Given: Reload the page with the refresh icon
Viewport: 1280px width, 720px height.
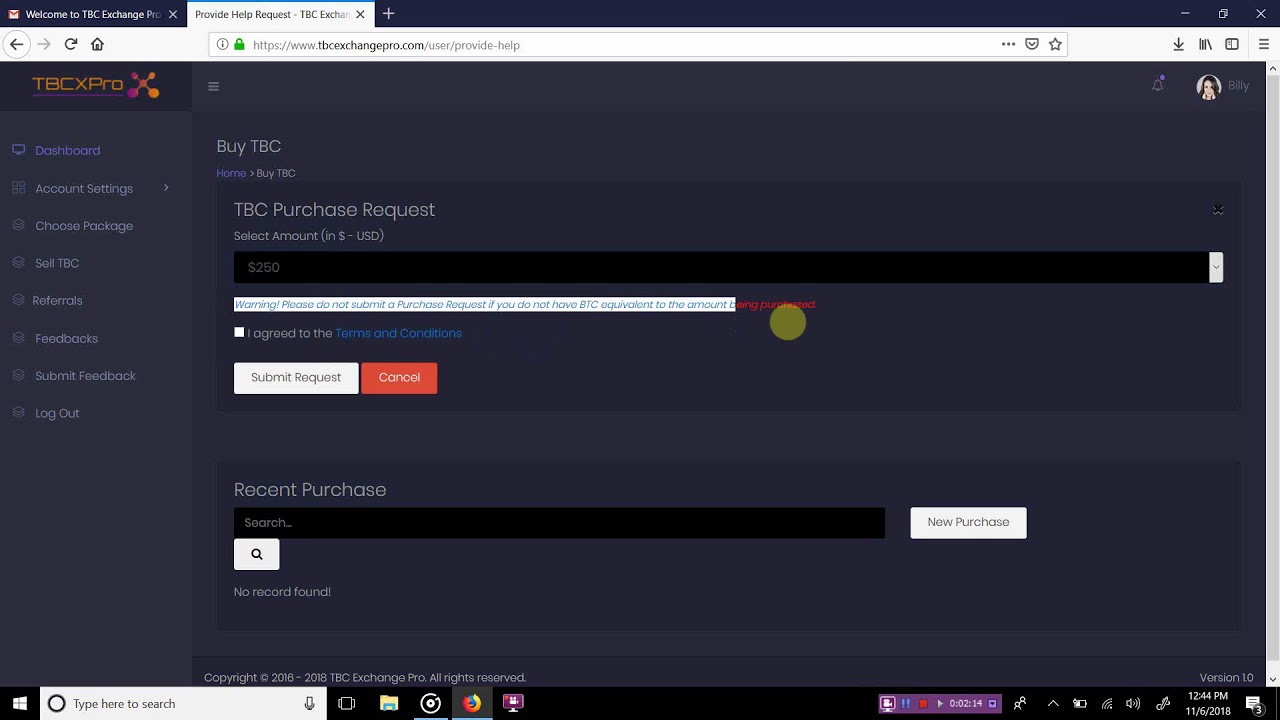Looking at the screenshot, I should click(71, 44).
